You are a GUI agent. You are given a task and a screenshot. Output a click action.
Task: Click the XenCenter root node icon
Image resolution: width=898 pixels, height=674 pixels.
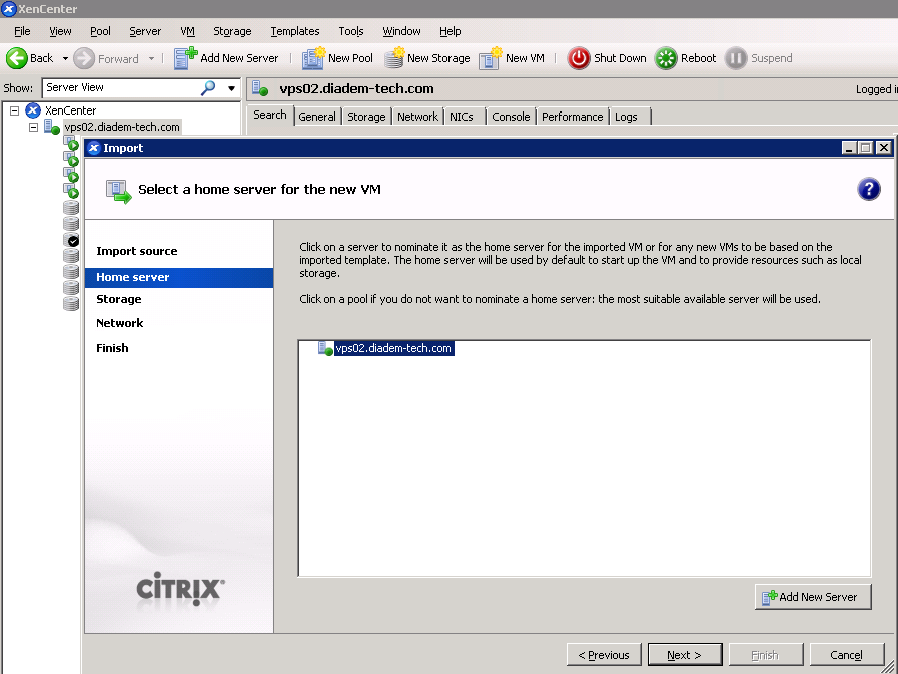[33, 110]
